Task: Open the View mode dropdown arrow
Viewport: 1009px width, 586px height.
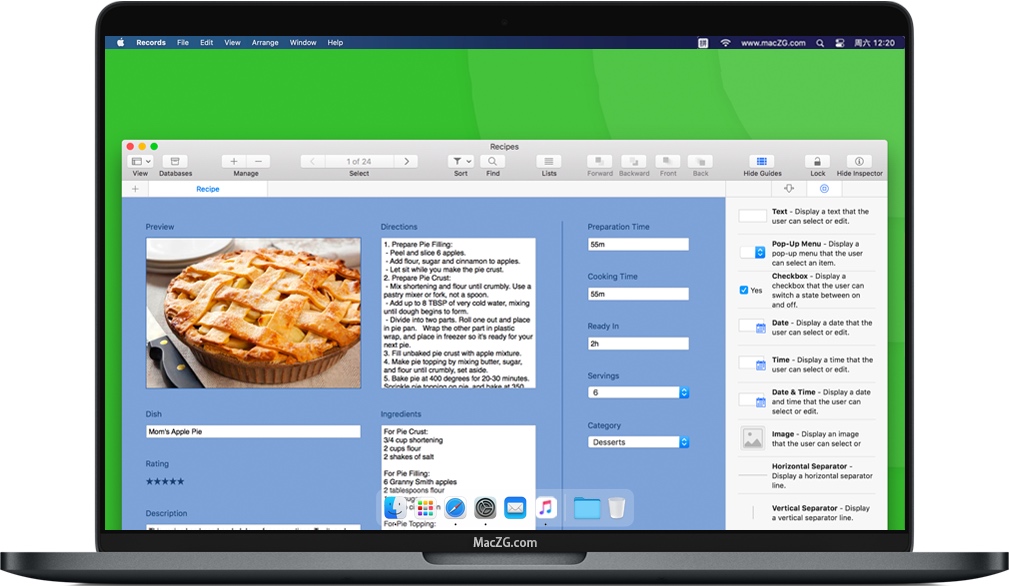Action: pyautogui.click(x=147, y=161)
